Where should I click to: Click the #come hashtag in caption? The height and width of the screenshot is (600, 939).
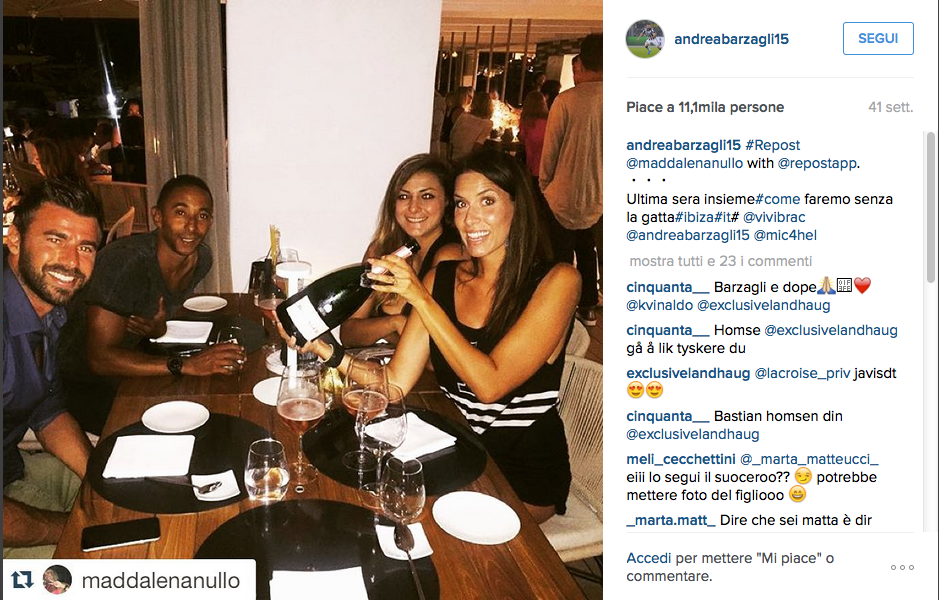click(777, 199)
